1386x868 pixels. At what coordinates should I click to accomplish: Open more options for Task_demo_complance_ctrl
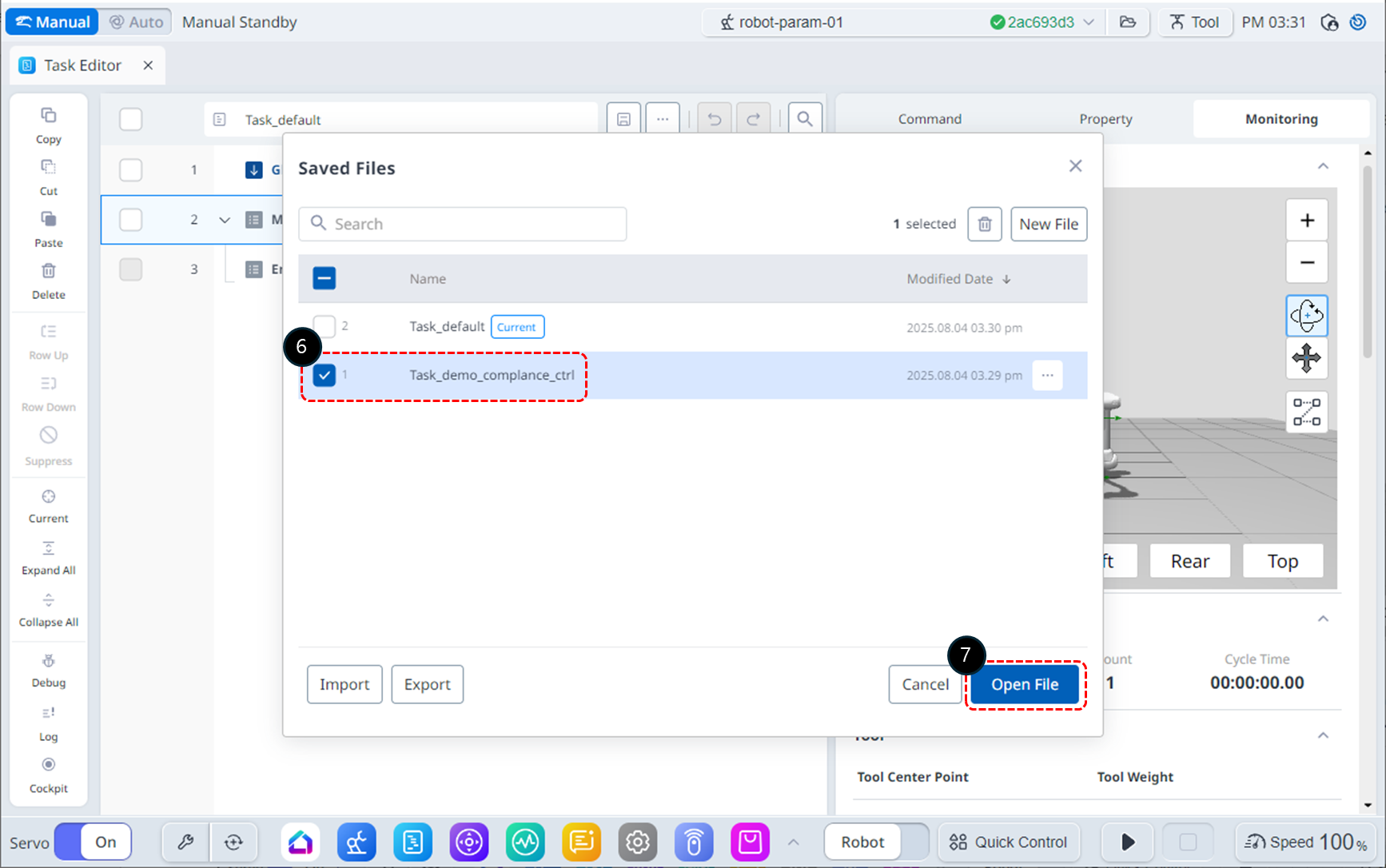[1047, 375]
